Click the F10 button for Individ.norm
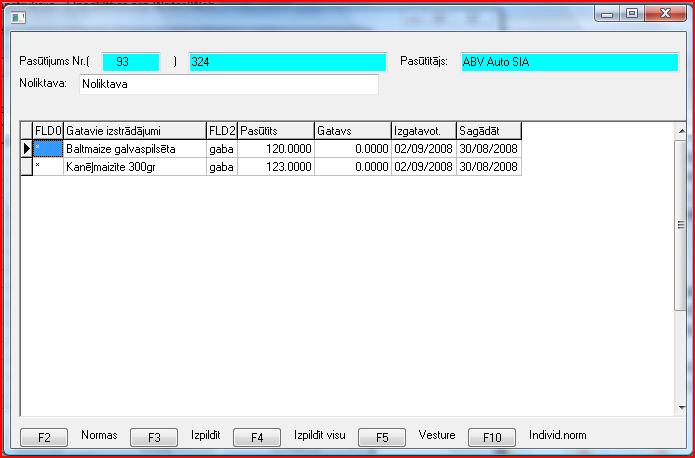The image size is (695, 458). [492, 437]
